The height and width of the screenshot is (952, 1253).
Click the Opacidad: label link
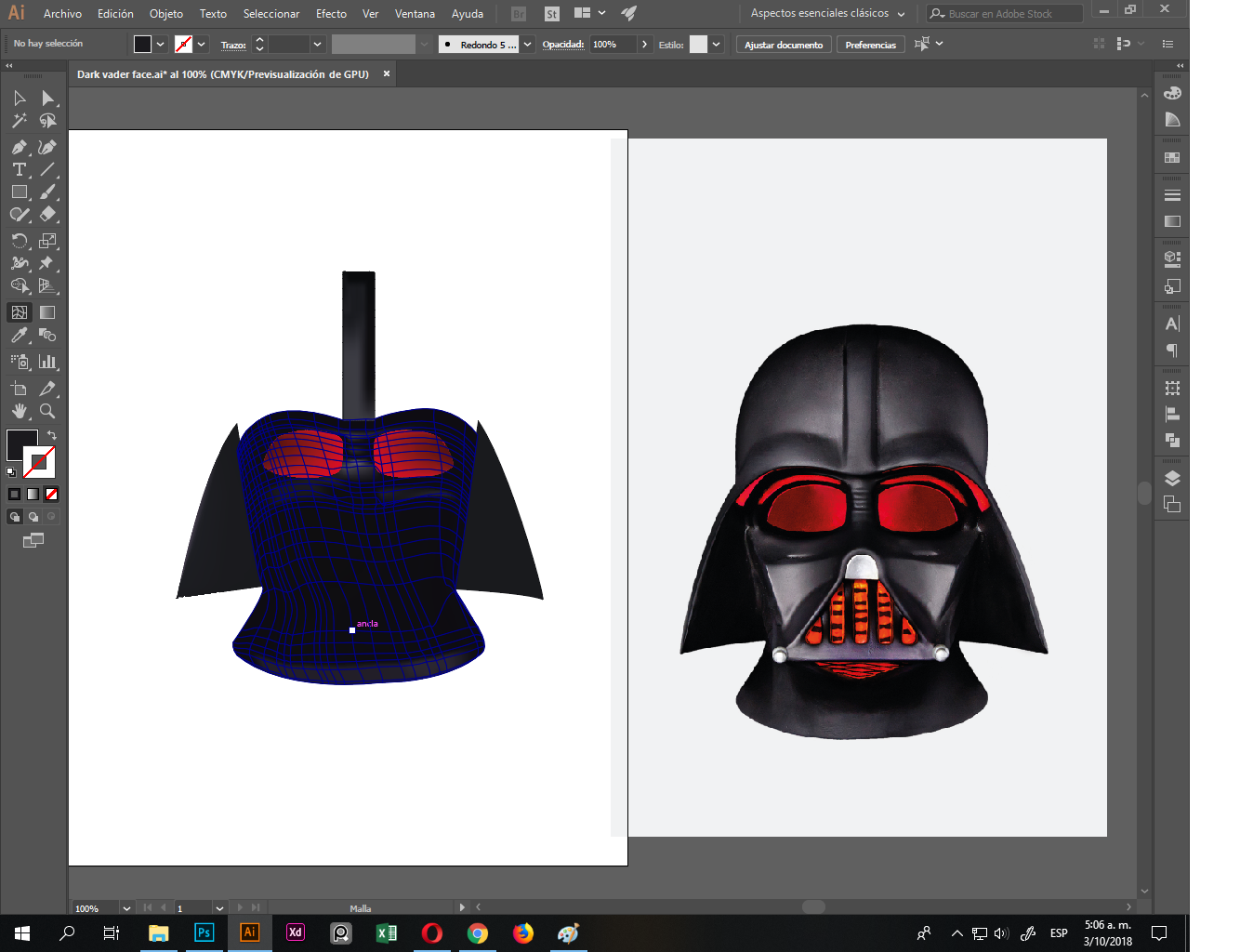click(x=563, y=45)
